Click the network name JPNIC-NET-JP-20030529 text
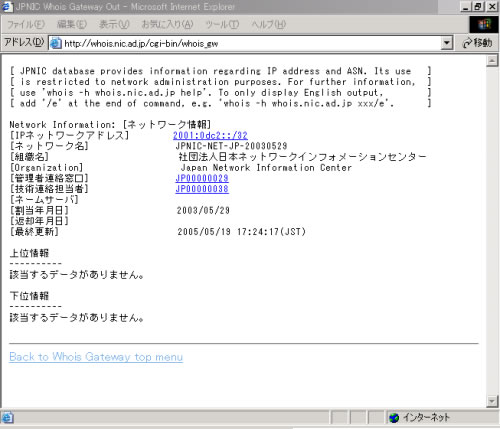 (x=231, y=146)
